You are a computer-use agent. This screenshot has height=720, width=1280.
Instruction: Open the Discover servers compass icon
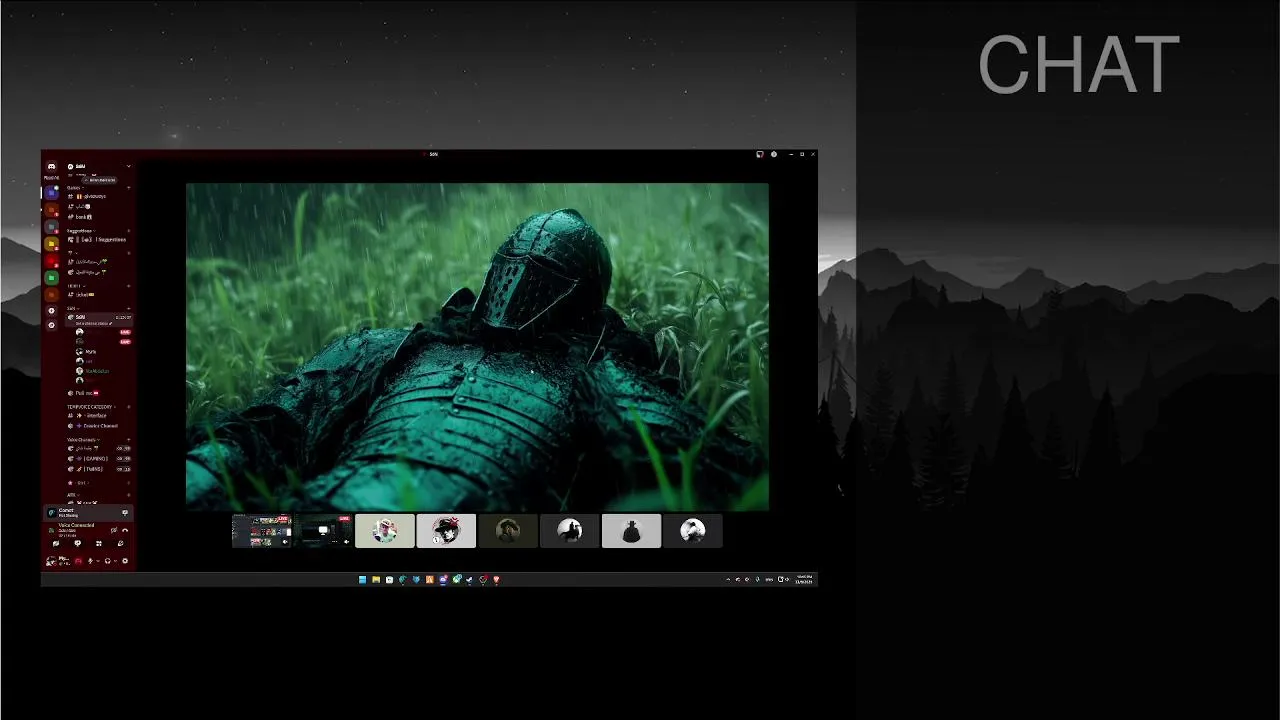52,325
